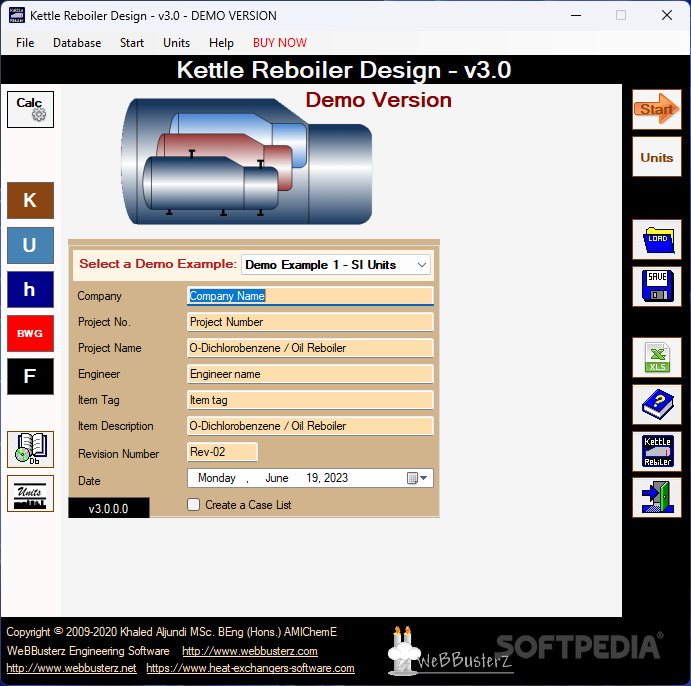
Task: Open the Db database book icon
Action: click(30, 449)
